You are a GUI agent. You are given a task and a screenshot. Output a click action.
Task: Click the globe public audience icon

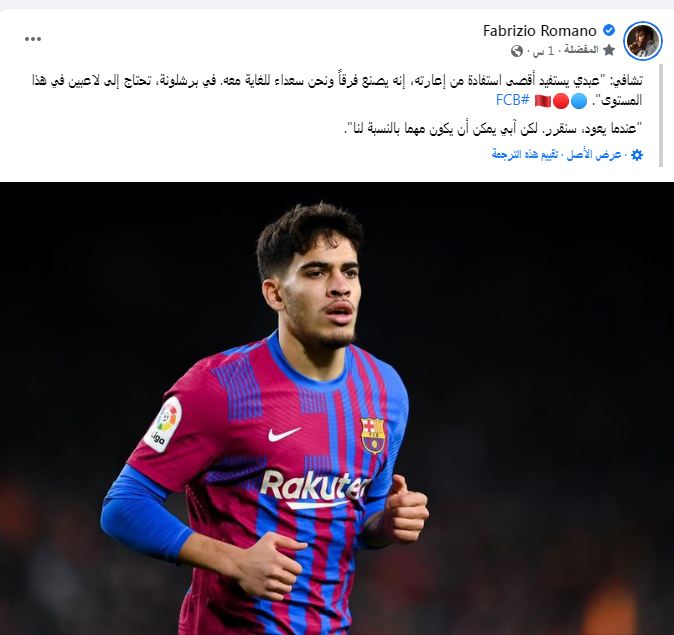click(517, 51)
